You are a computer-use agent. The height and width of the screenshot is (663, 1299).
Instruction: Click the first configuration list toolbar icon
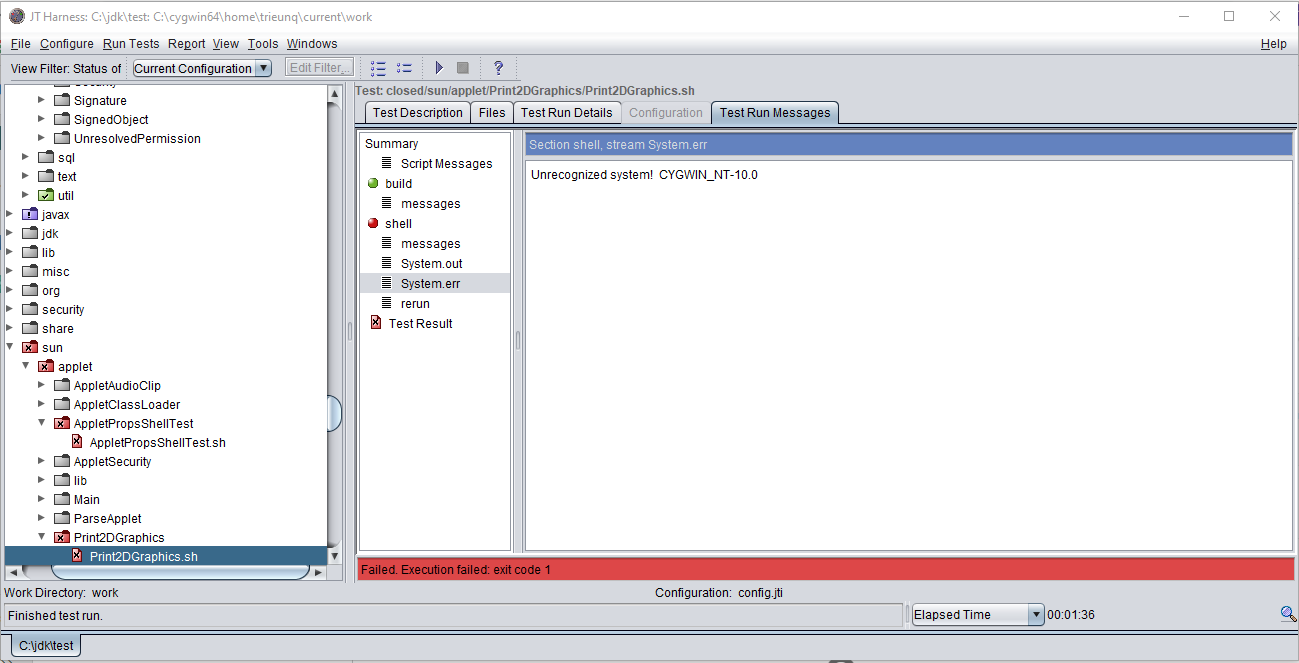(x=378, y=68)
